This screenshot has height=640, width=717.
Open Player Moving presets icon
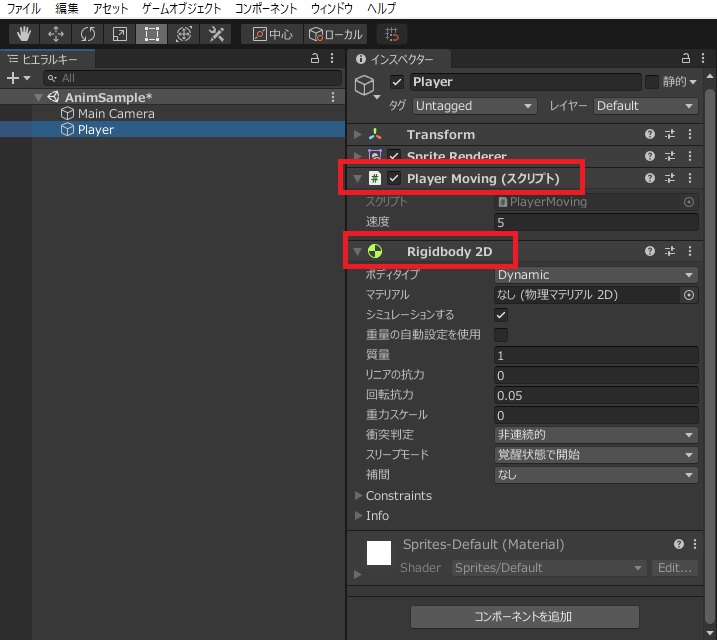point(670,178)
